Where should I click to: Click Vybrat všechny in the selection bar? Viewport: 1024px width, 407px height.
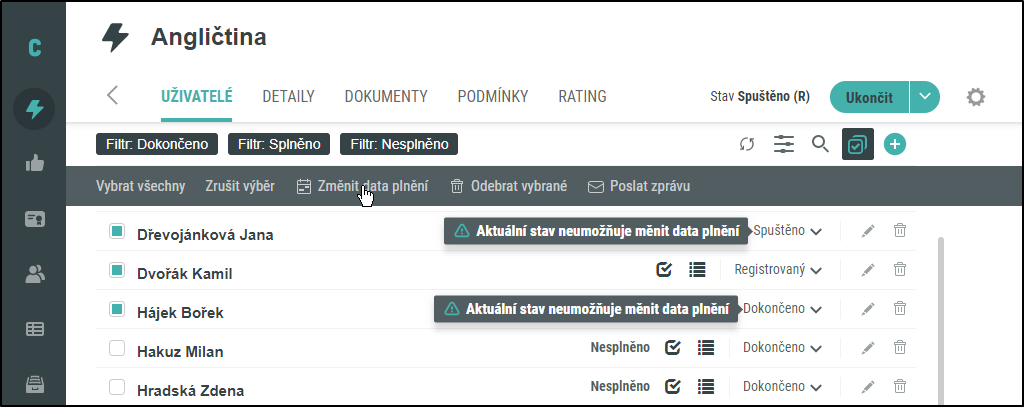[x=141, y=186]
